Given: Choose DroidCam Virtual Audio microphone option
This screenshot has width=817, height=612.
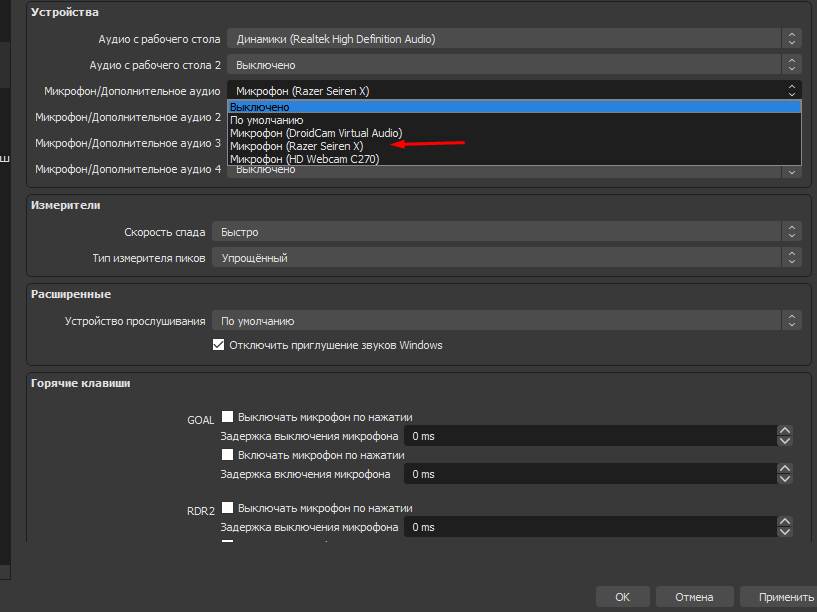Looking at the screenshot, I should pos(315,133).
